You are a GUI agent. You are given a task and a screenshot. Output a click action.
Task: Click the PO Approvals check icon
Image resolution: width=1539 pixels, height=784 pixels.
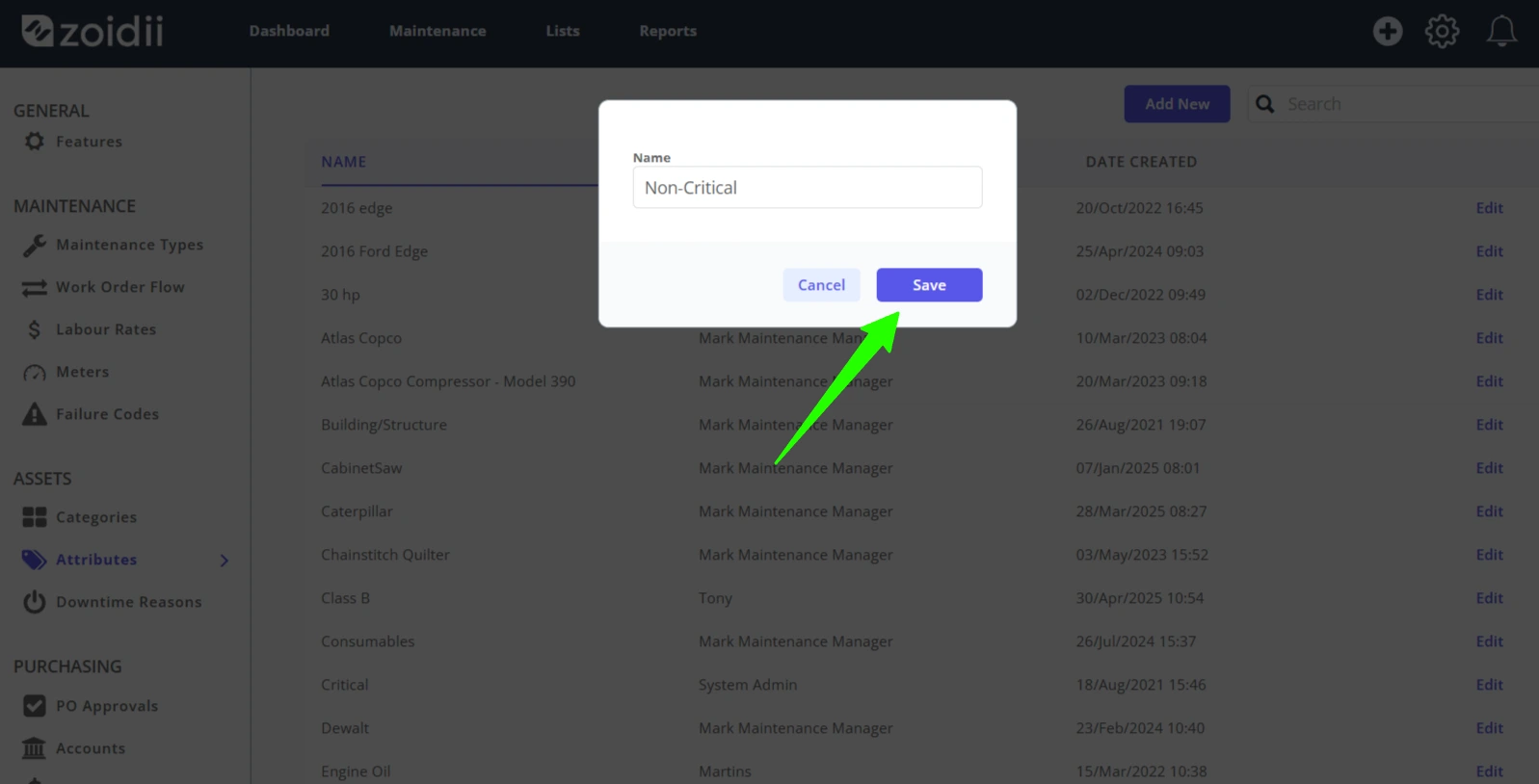(35, 706)
